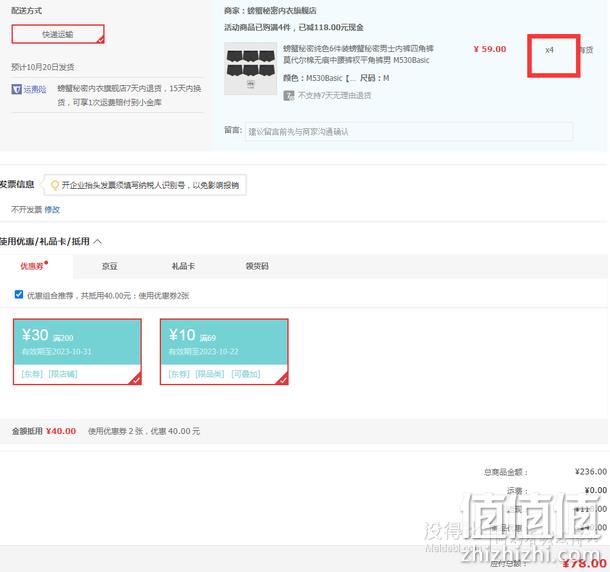
Task: Click the 运费 ¥0.00 value
Action: coord(596,490)
